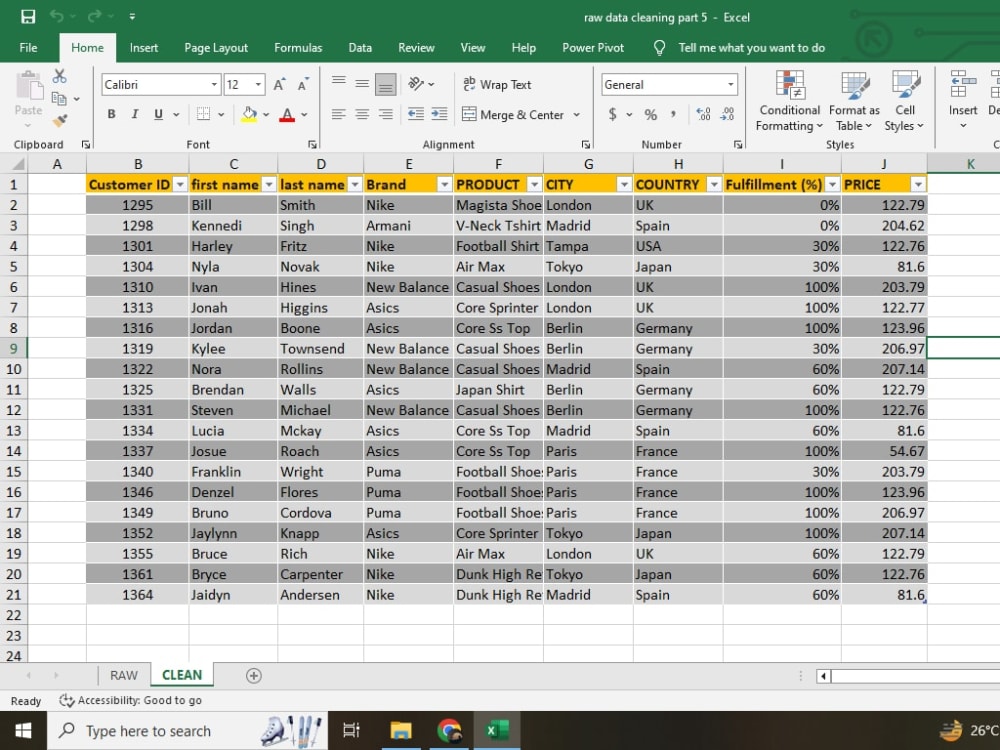Click Top Align icon
This screenshot has height=750, width=1000.
pyautogui.click(x=339, y=83)
